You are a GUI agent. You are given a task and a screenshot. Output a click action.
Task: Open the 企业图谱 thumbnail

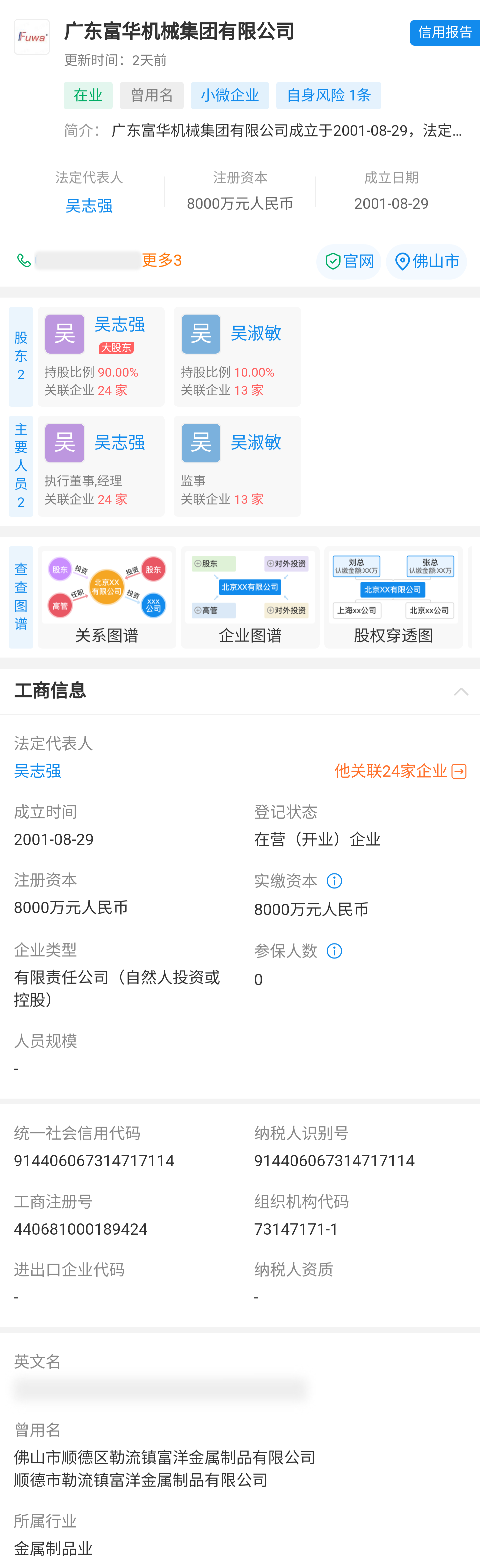pos(250,597)
